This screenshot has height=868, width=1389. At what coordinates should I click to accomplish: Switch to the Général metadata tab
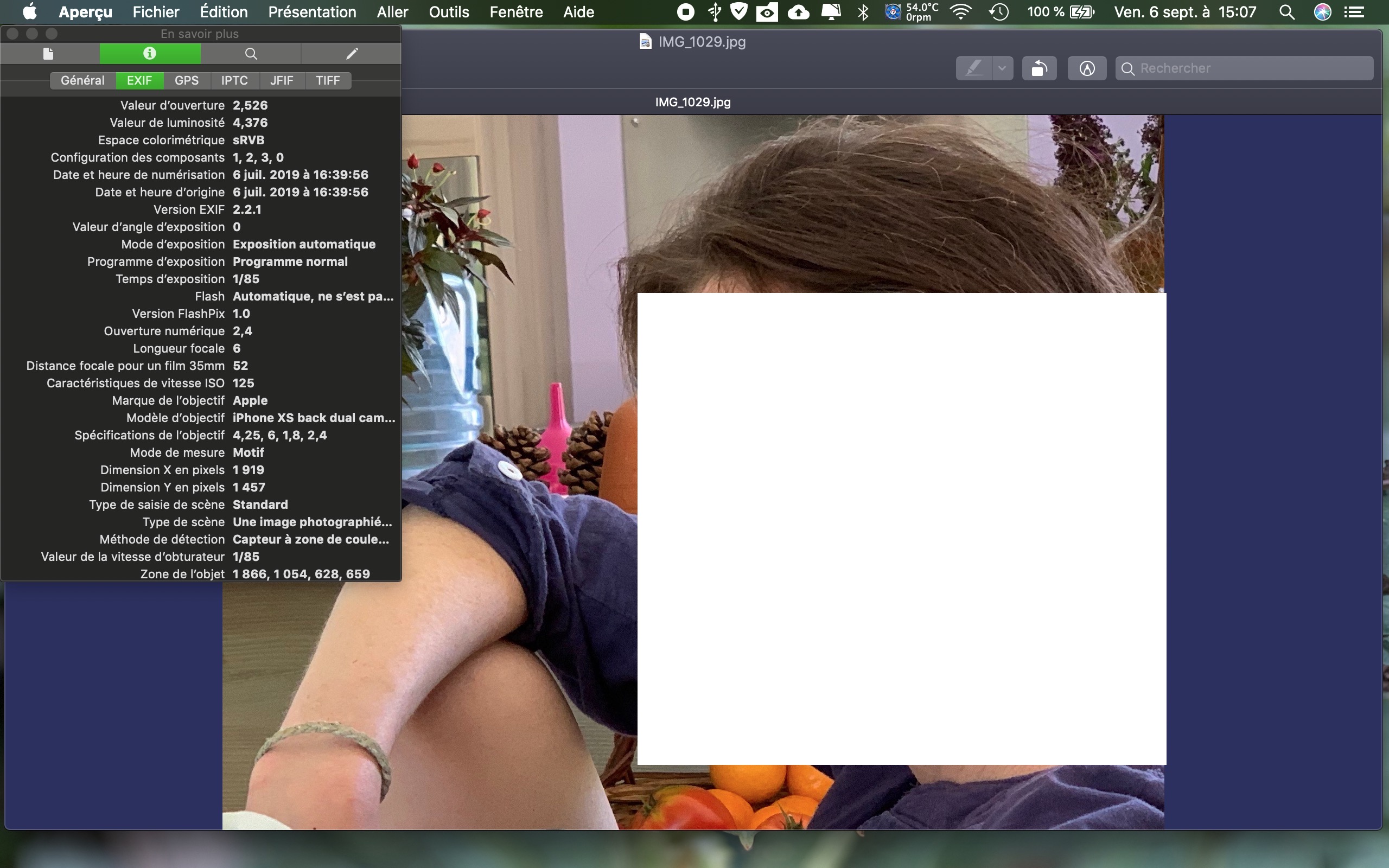[x=82, y=80]
